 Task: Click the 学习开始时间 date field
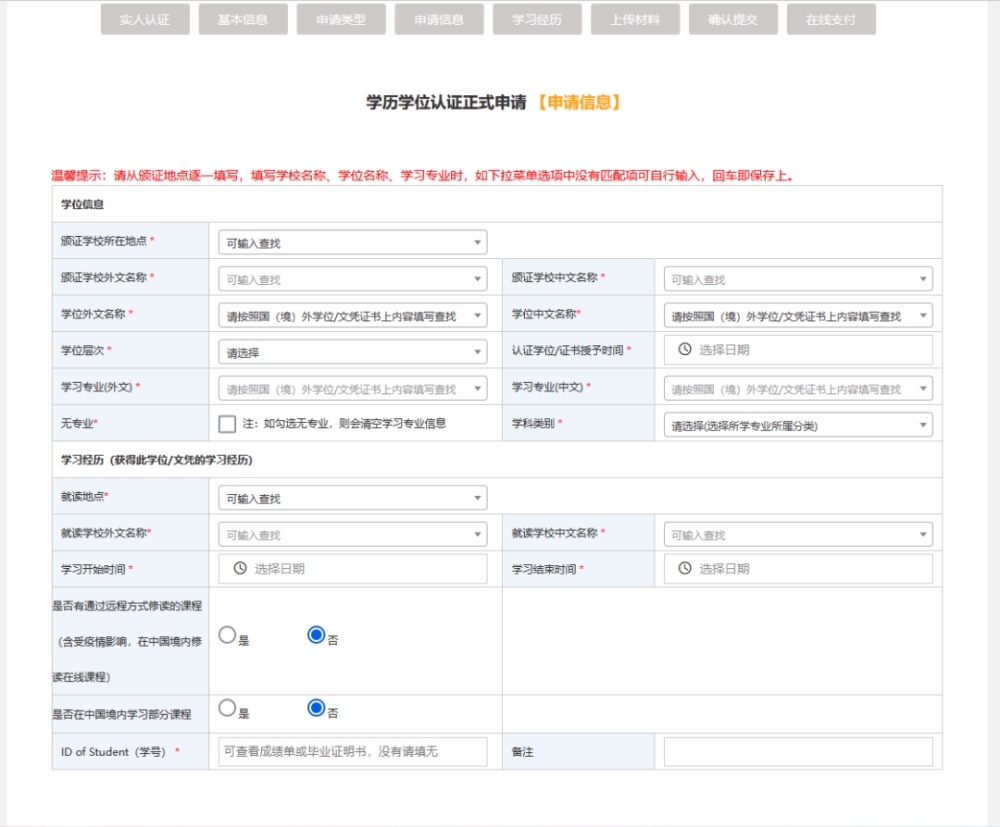click(x=353, y=568)
